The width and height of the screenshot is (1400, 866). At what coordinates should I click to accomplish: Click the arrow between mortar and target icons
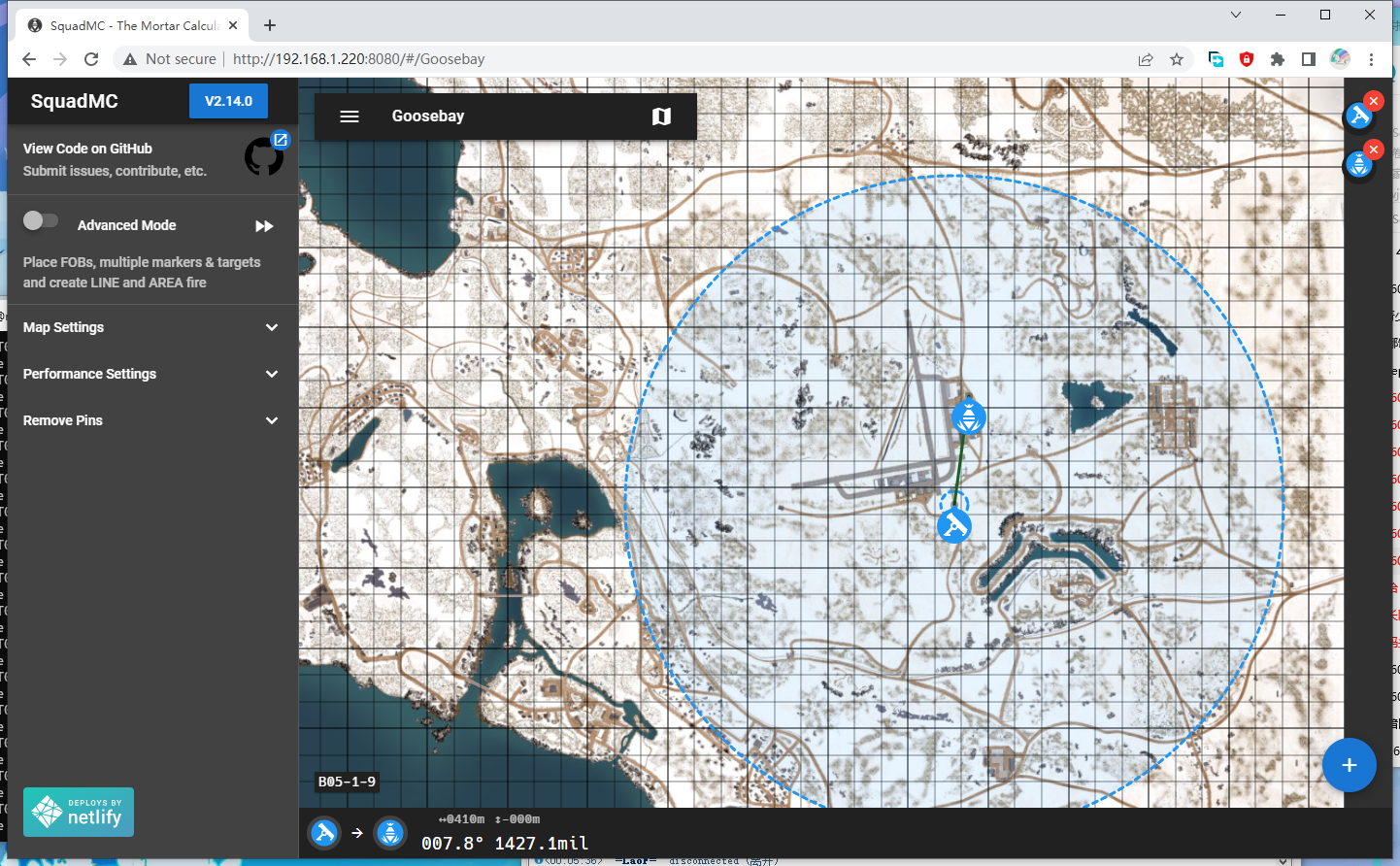357,833
